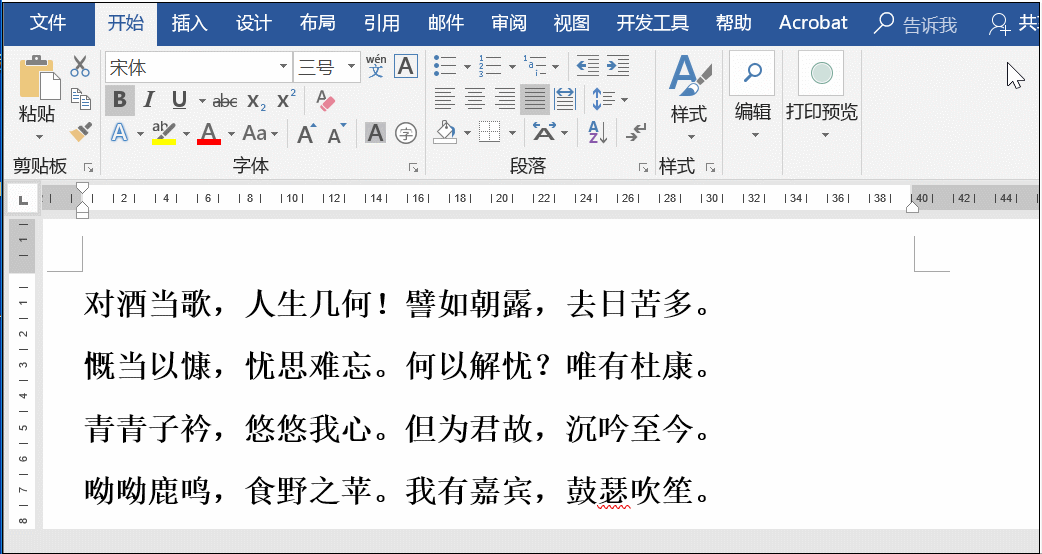The width and height of the screenshot is (1042, 554).
Task: Expand the line spacing dropdown
Action: tap(624, 100)
